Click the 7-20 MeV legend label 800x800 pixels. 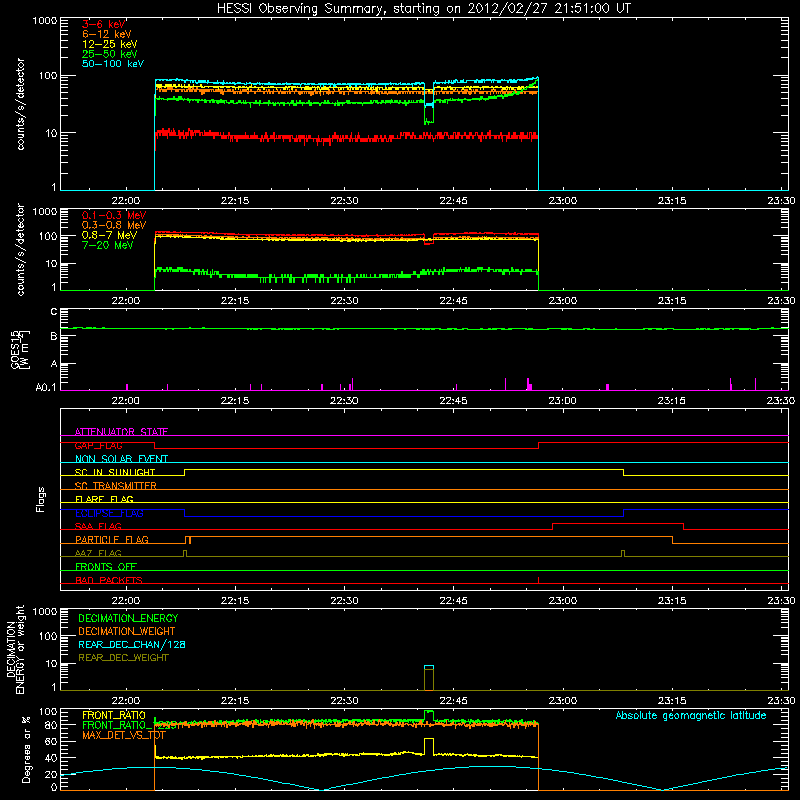(x=107, y=245)
